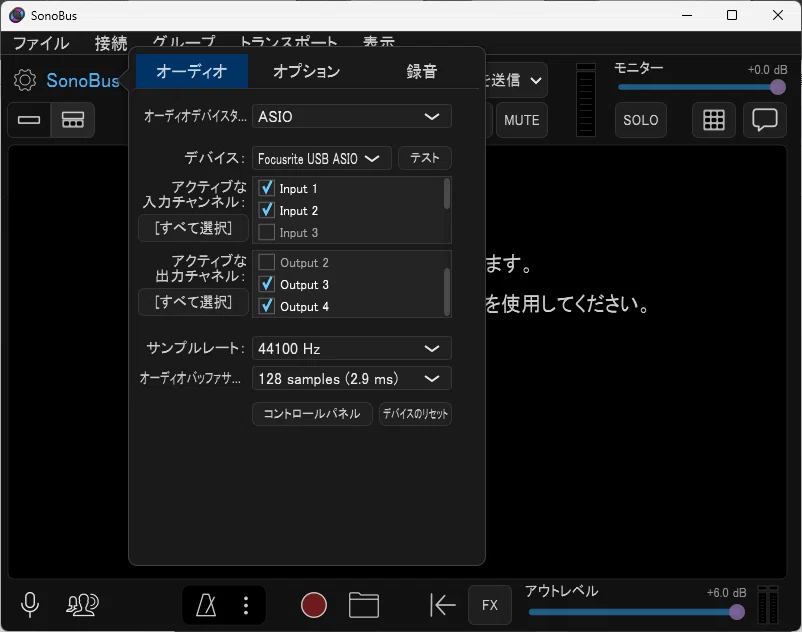Uncheck the Output 3 channel
This screenshot has width=802, height=632.
click(266, 284)
